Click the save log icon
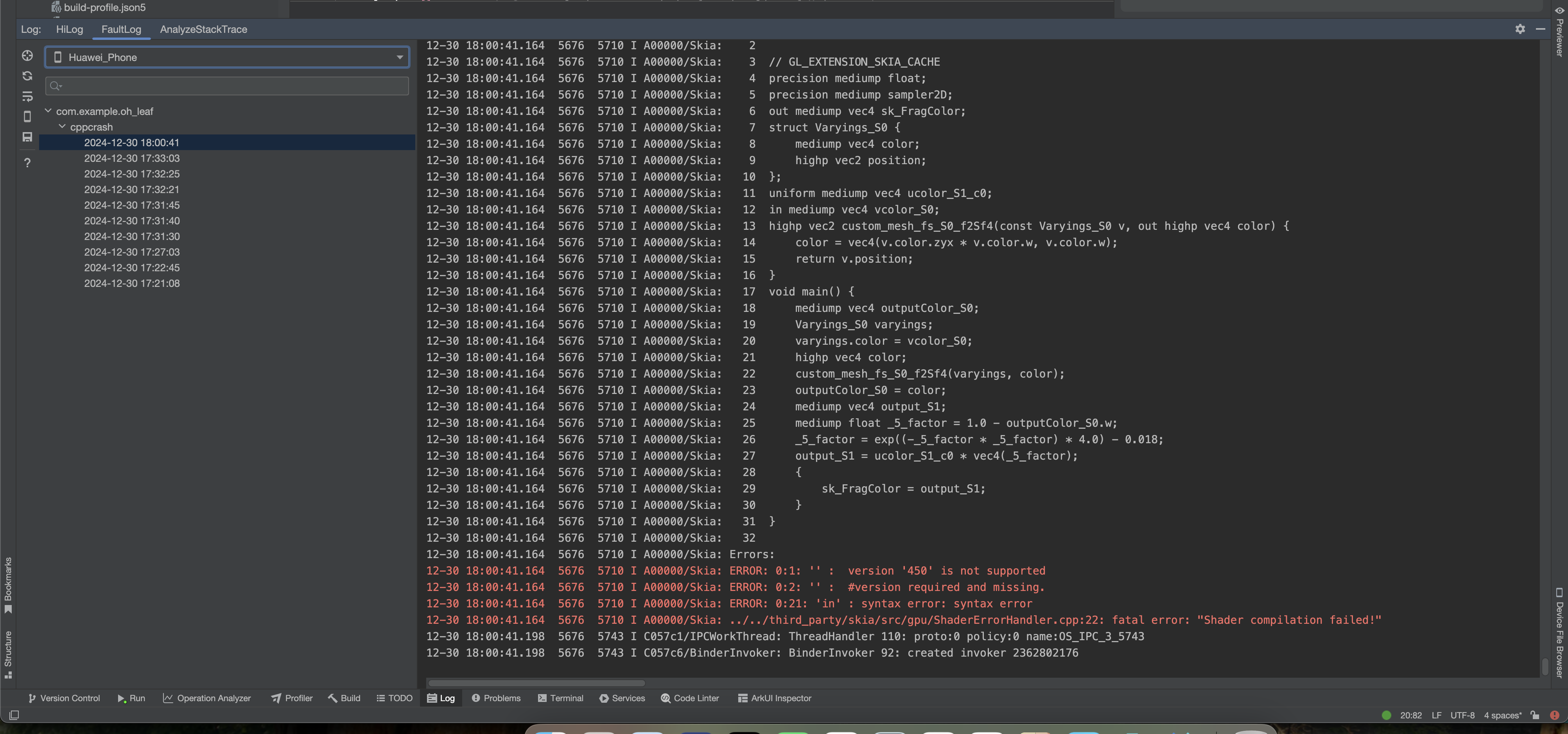The width and height of the screenshot is (1568, 734). point(27,137)
